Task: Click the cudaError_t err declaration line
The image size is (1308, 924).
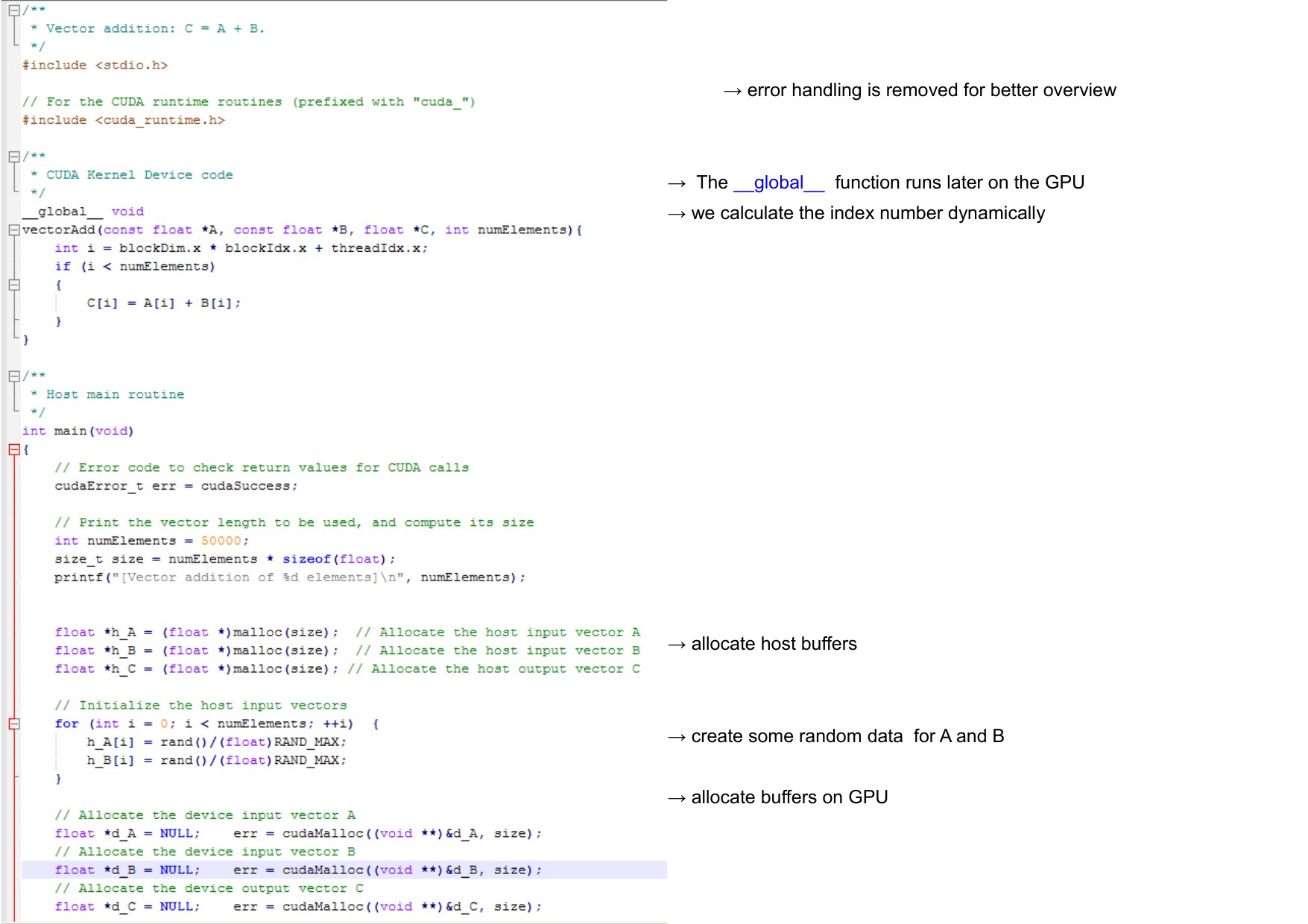Action: pos(175,486)
